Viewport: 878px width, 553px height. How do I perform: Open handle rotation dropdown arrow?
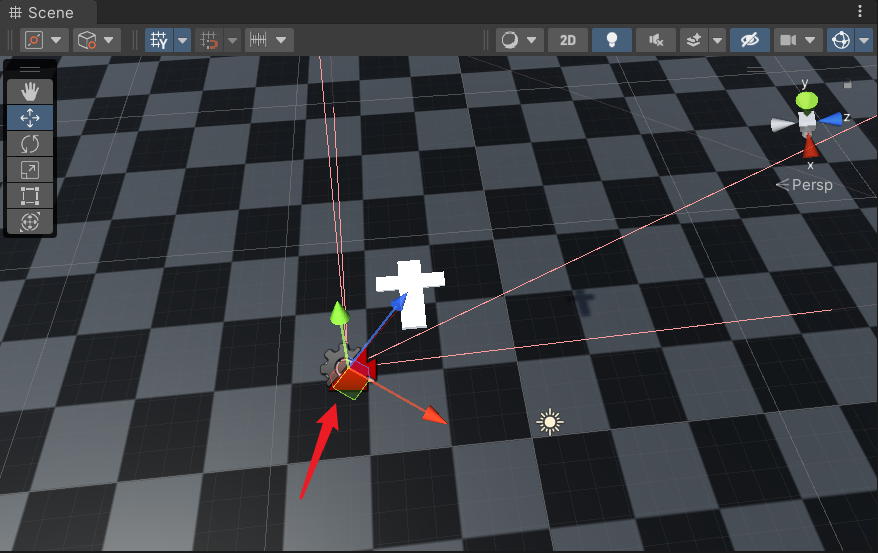click(109, 40)
